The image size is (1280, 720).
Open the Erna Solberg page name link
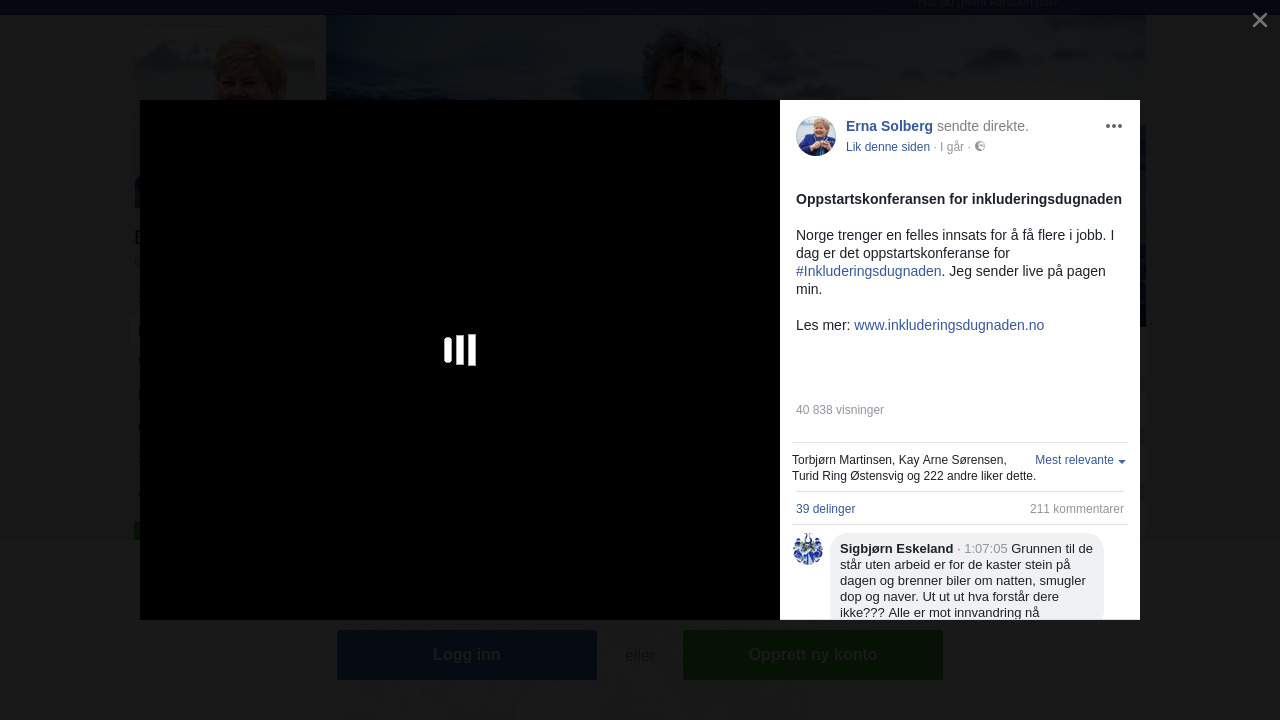[889, 126]
